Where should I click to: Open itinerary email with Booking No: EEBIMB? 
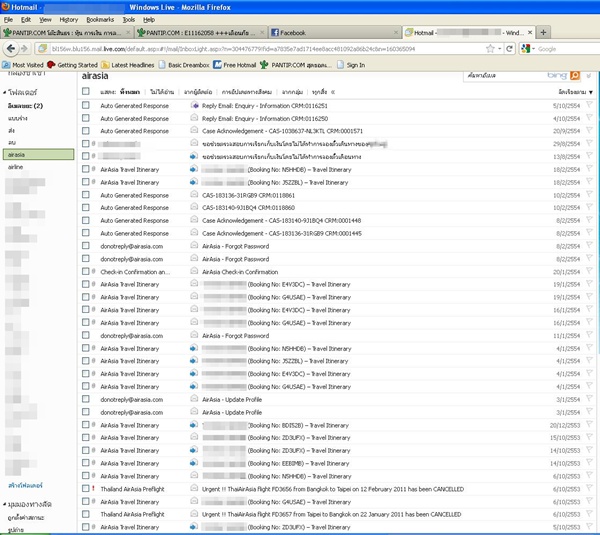tap(298, 463)
